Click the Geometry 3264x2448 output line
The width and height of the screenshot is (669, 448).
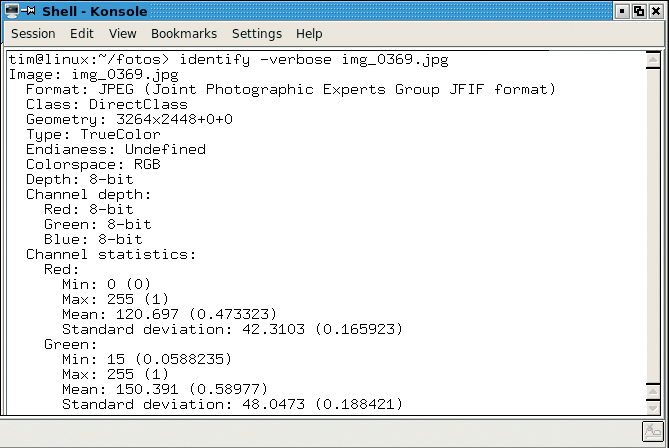(129, 119)
